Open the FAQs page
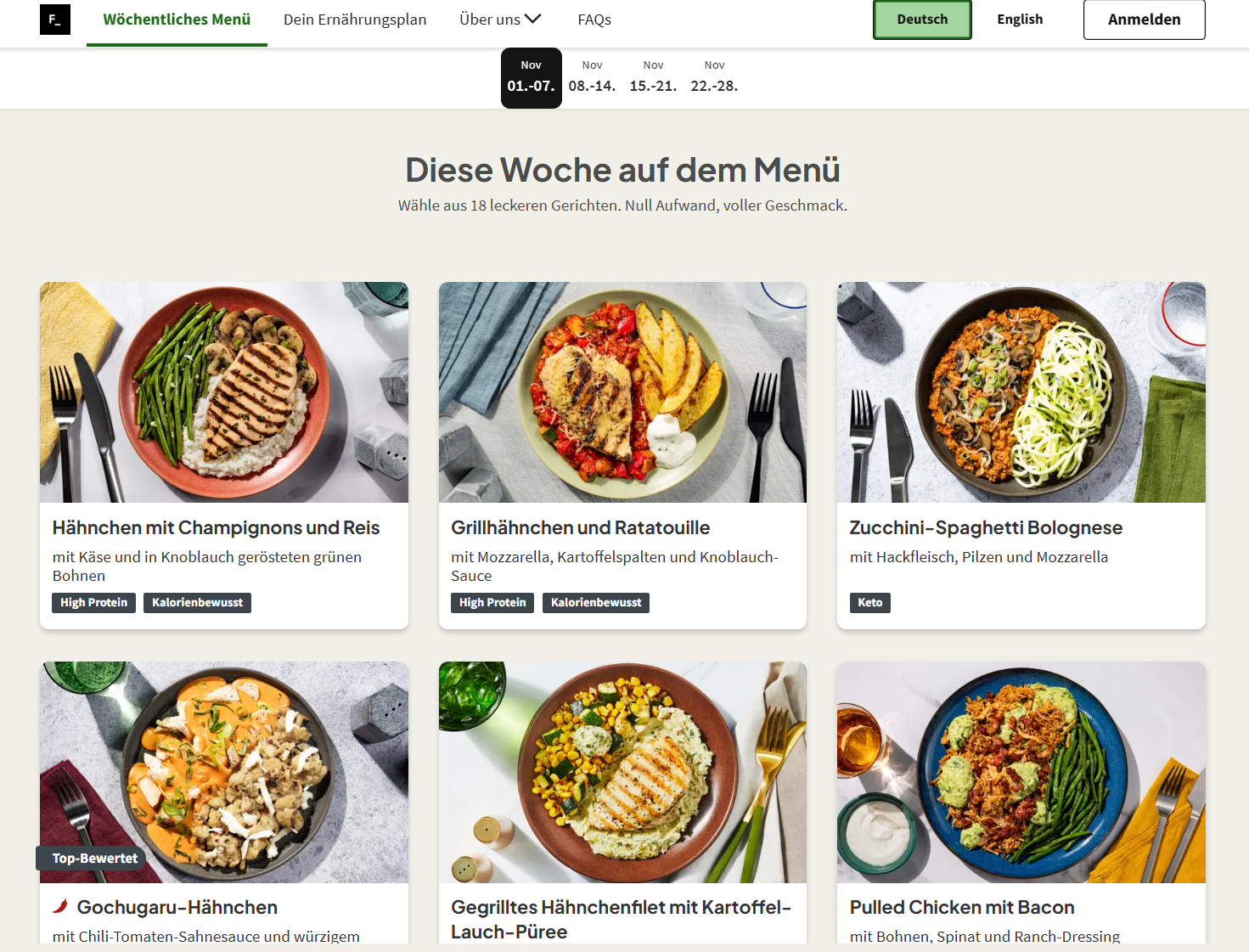Viewport: 1249px width, 952px height. [594, 20]
